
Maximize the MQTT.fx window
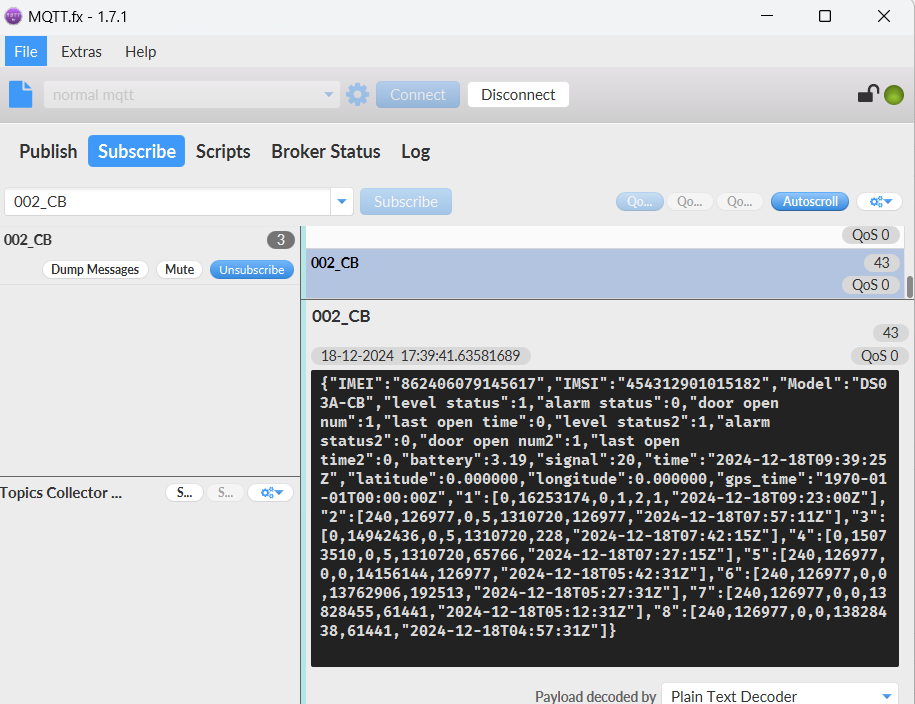(825, 16)
